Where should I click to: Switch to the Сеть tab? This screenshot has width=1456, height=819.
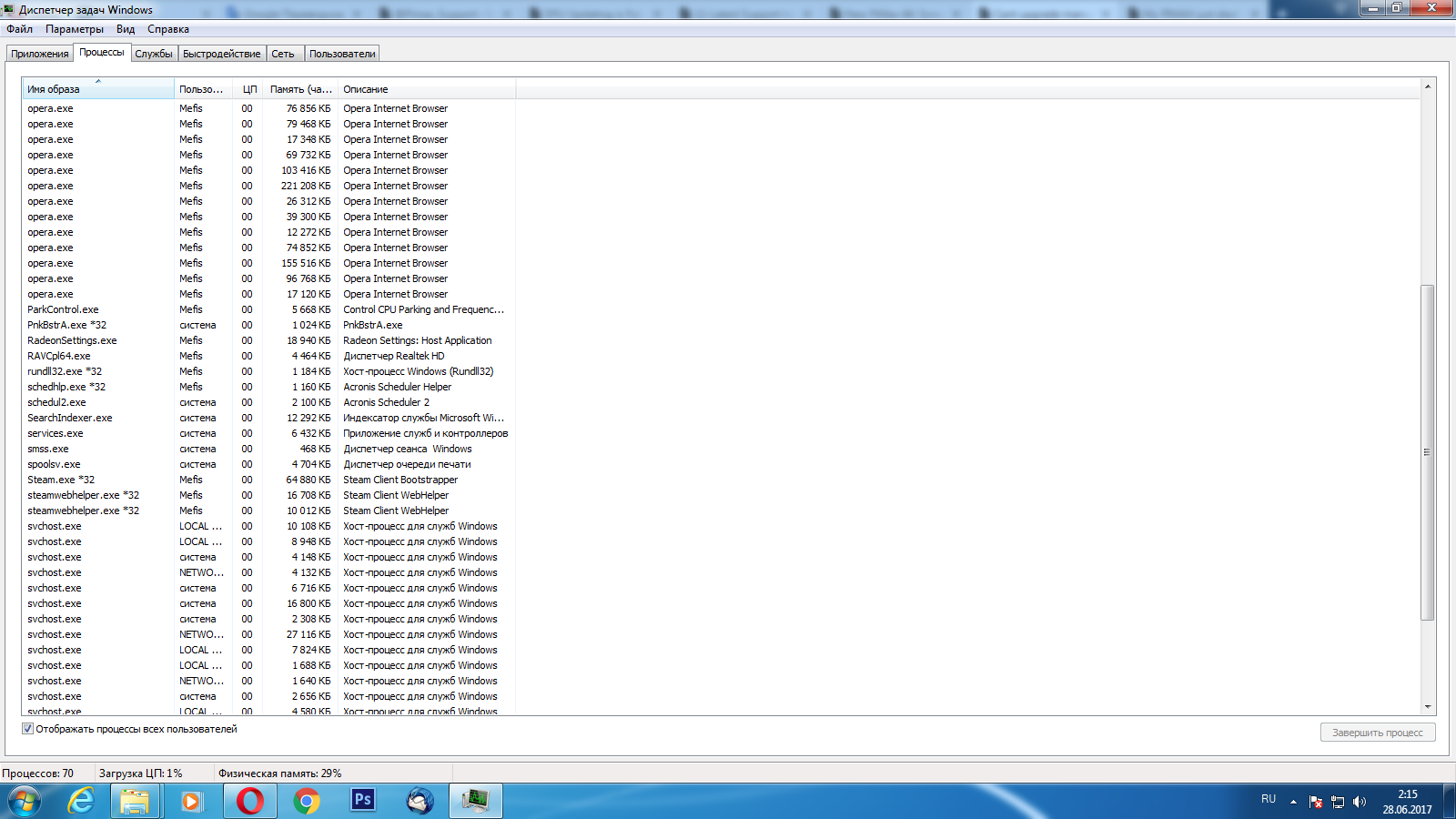click(283, 54)
